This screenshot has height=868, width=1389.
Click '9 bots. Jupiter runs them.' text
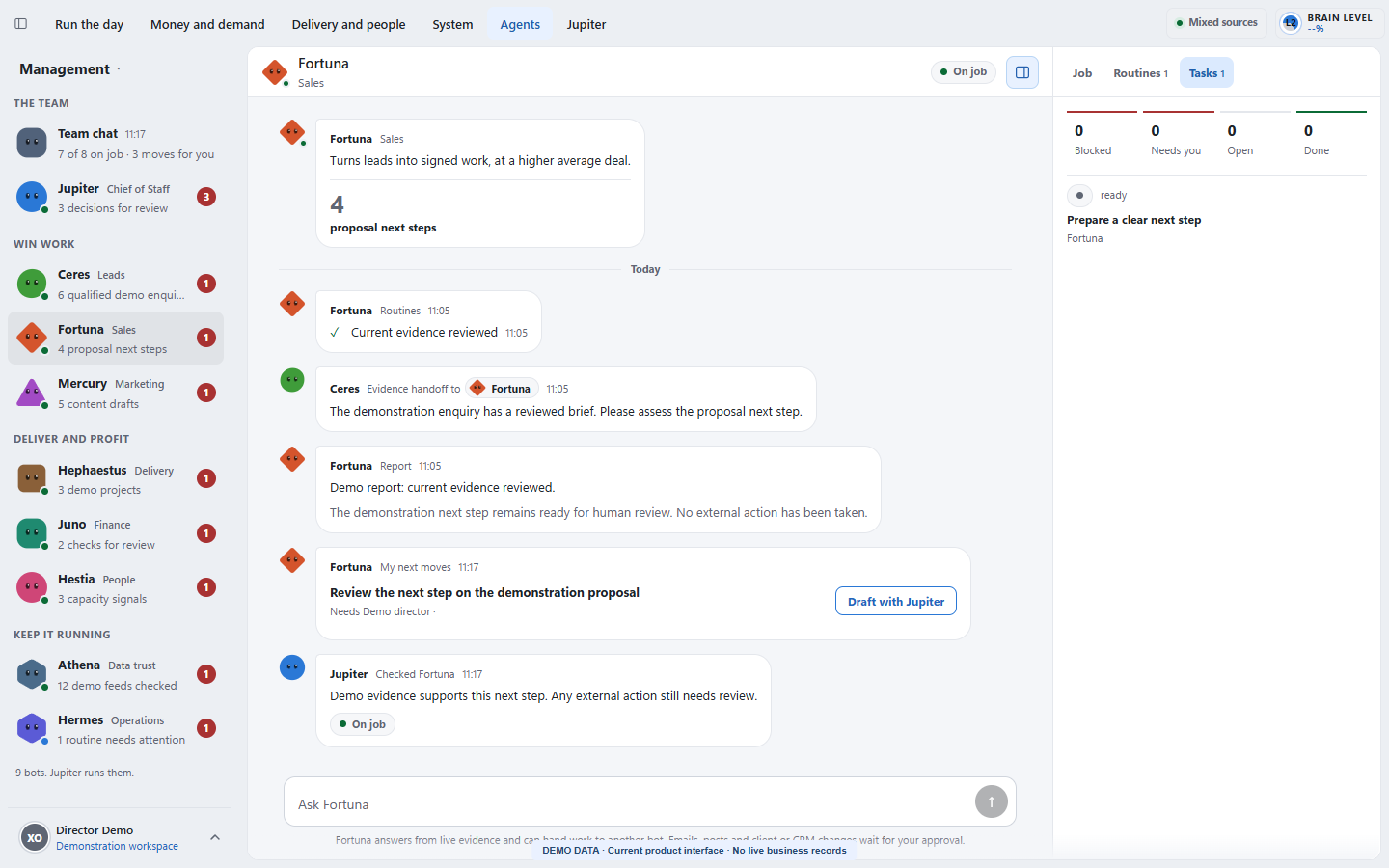click(74, 773)
